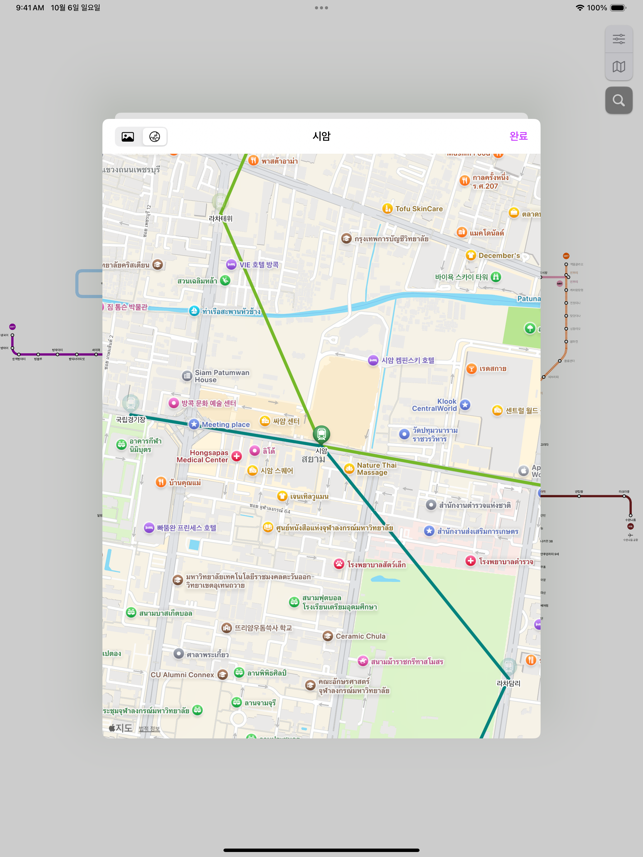
Task: Tap the Meeting place star pin
Action: (194, 424)
